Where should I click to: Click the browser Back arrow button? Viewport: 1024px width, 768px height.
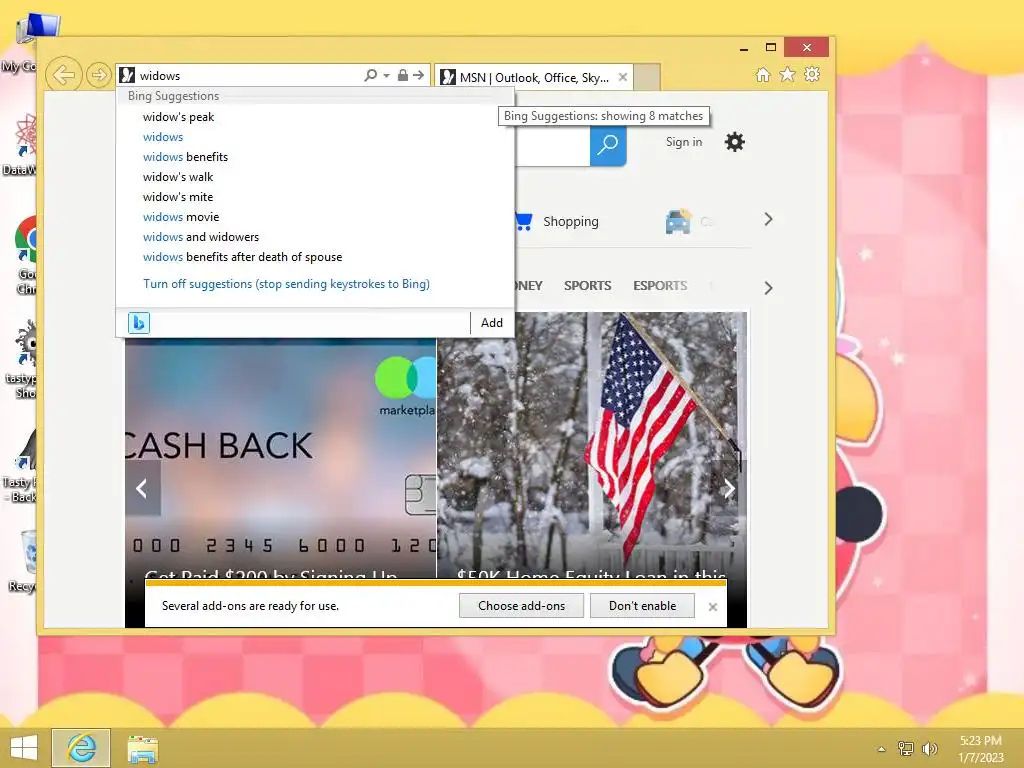point(64,75)
